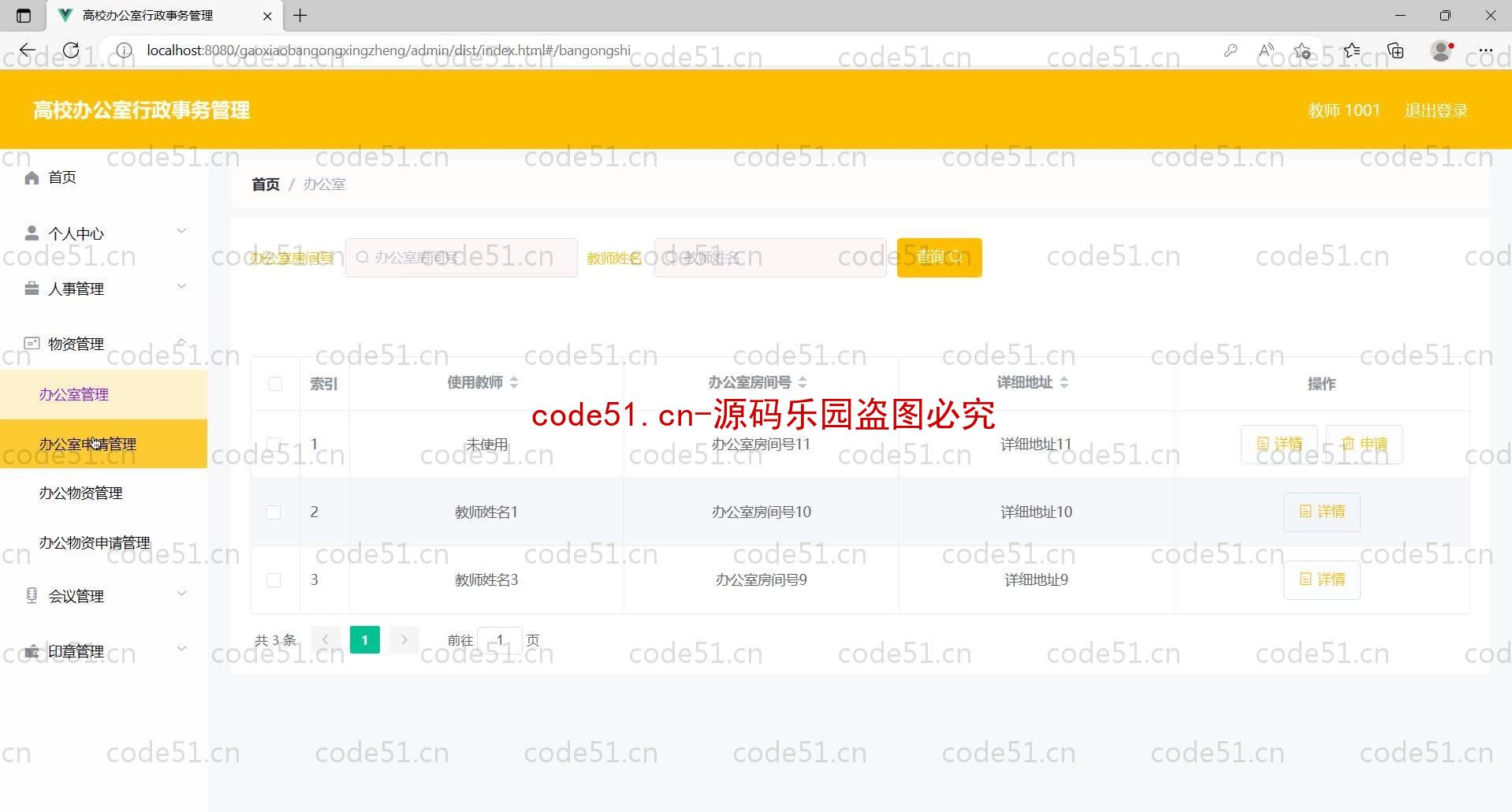
Task: Click the go-to page number input
Action: pyautogui.click(x=500, y=640)
